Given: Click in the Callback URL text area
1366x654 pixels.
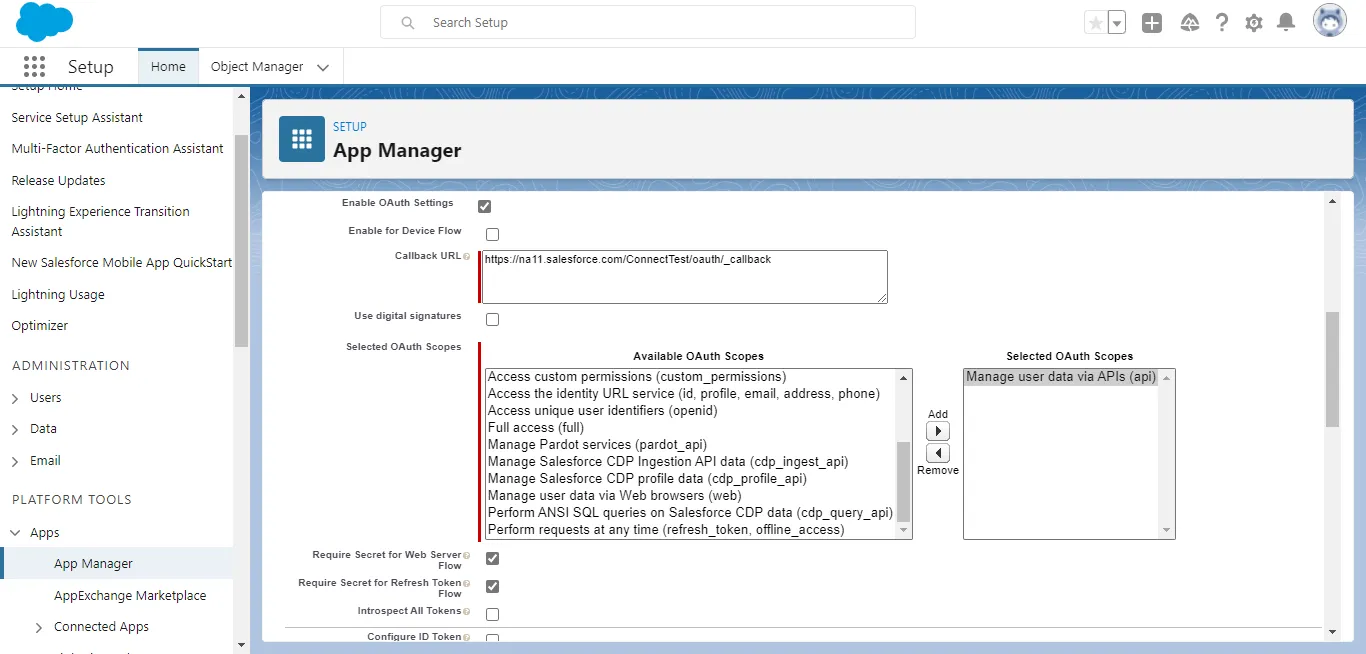Looking at the screenshot, I should (685, 277).
